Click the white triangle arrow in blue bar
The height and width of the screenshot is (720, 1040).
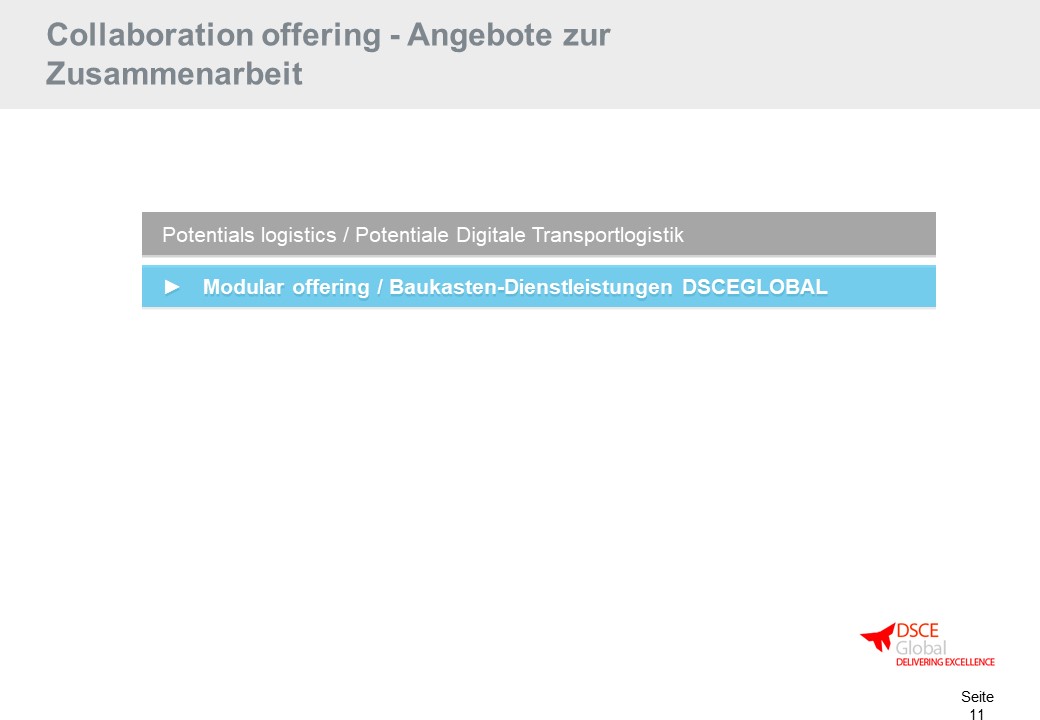(x=172, y=287)
